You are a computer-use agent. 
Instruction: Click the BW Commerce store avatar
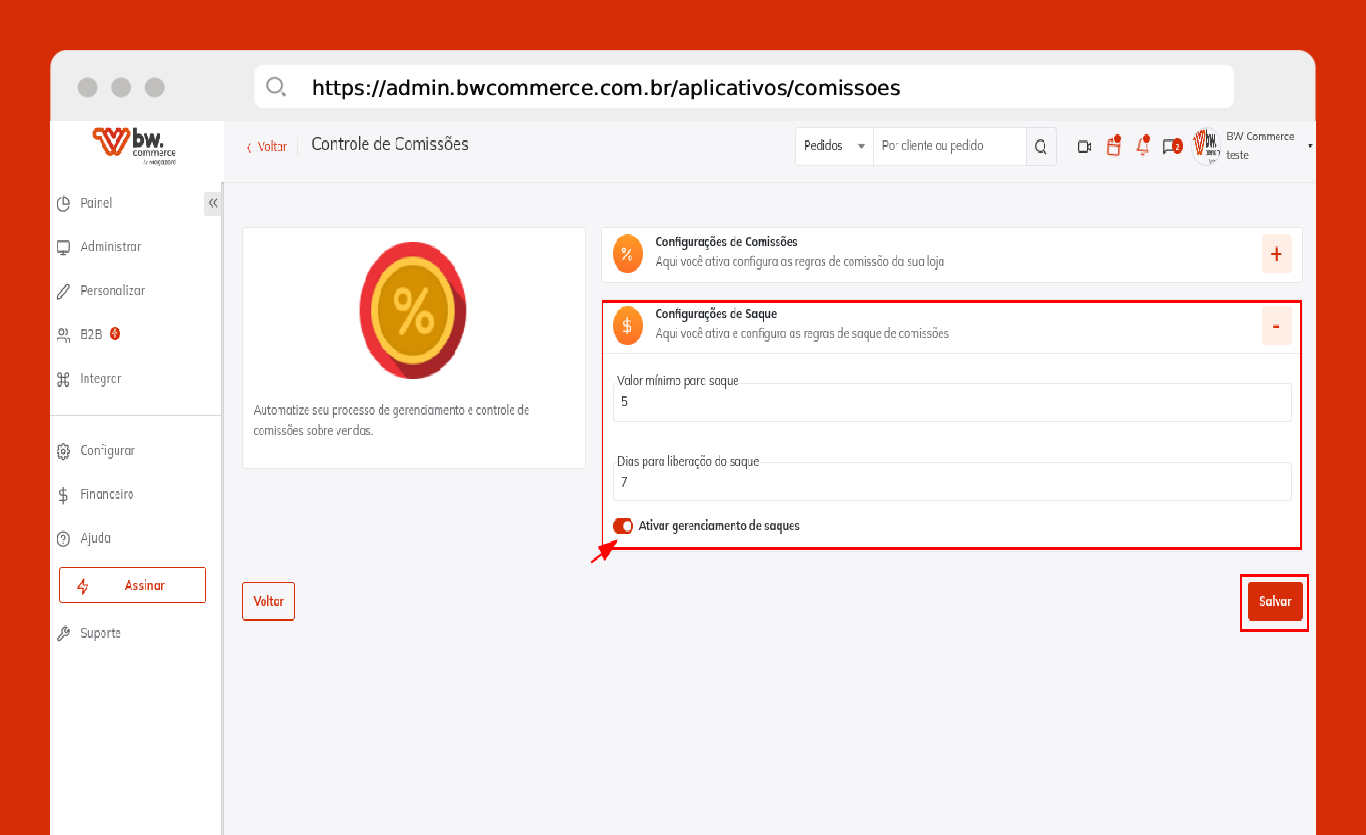click(x=1207, y=146)
